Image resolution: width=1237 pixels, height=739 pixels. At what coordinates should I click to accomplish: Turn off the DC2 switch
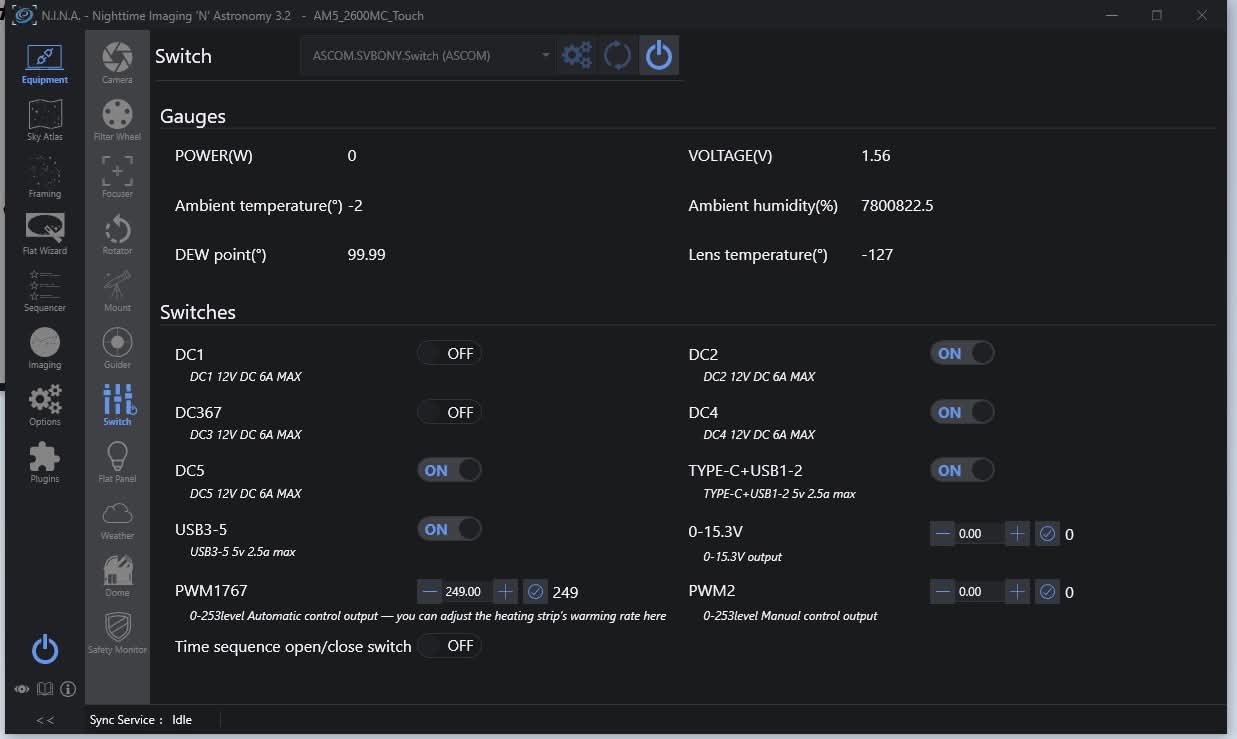[962, 353]
